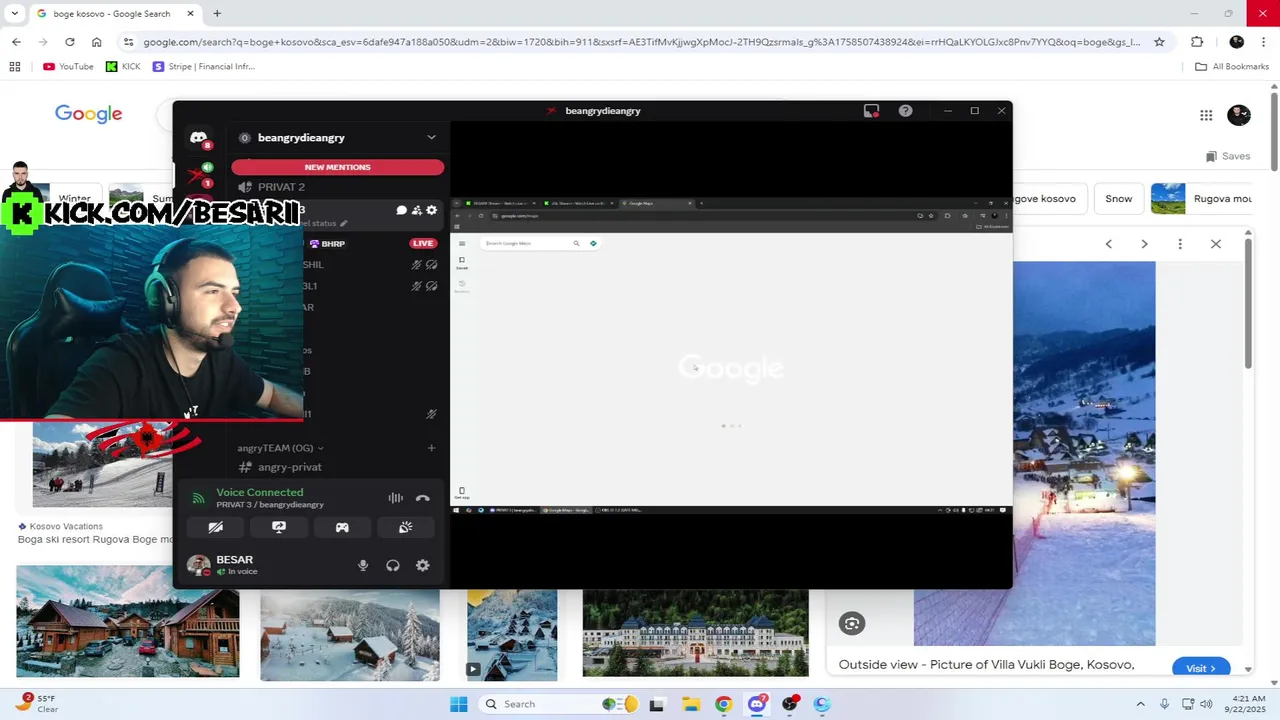Open the Discord soundboard

coord(405,527)
